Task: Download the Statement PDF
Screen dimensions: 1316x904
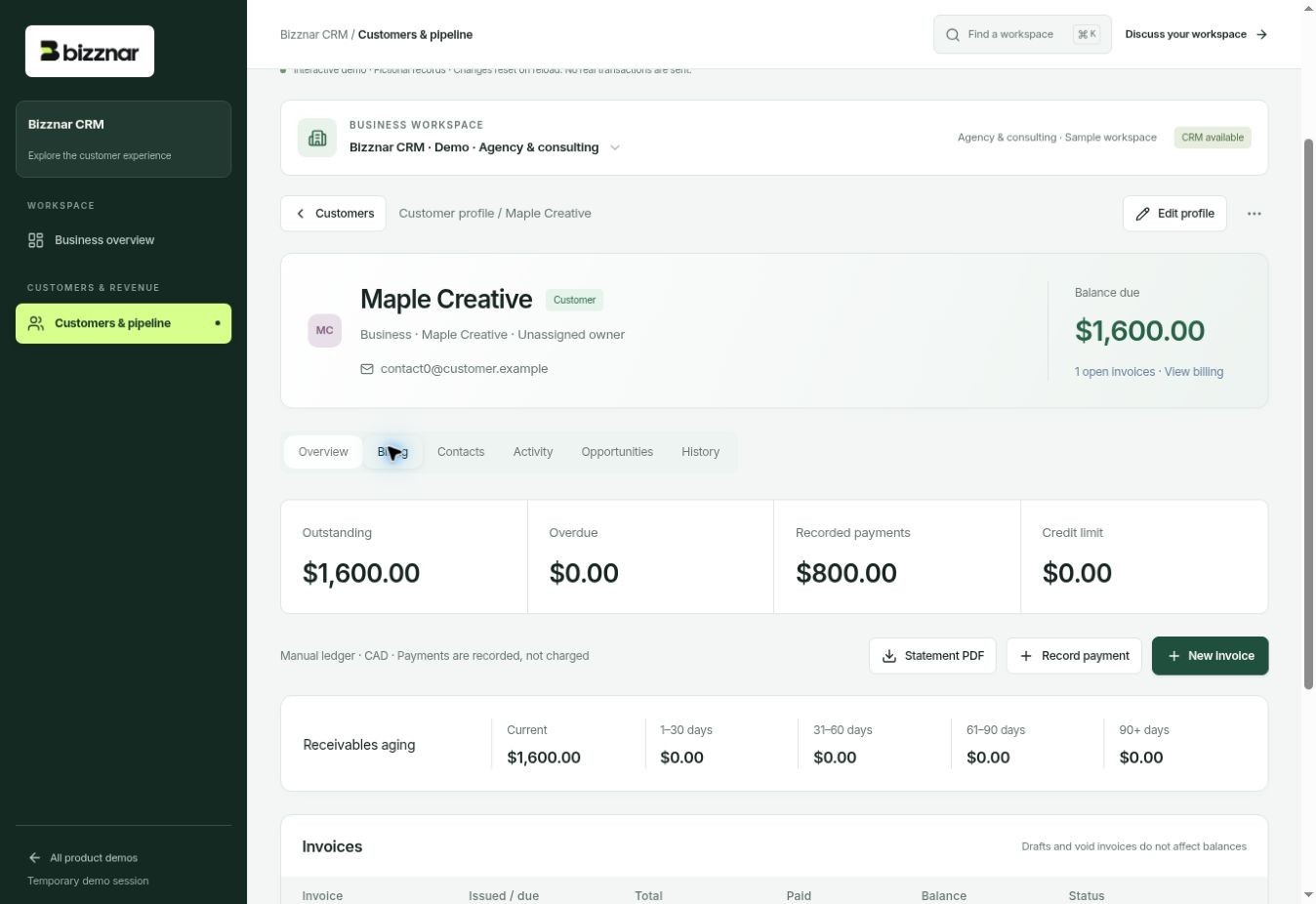Action: tap(932, 656)
